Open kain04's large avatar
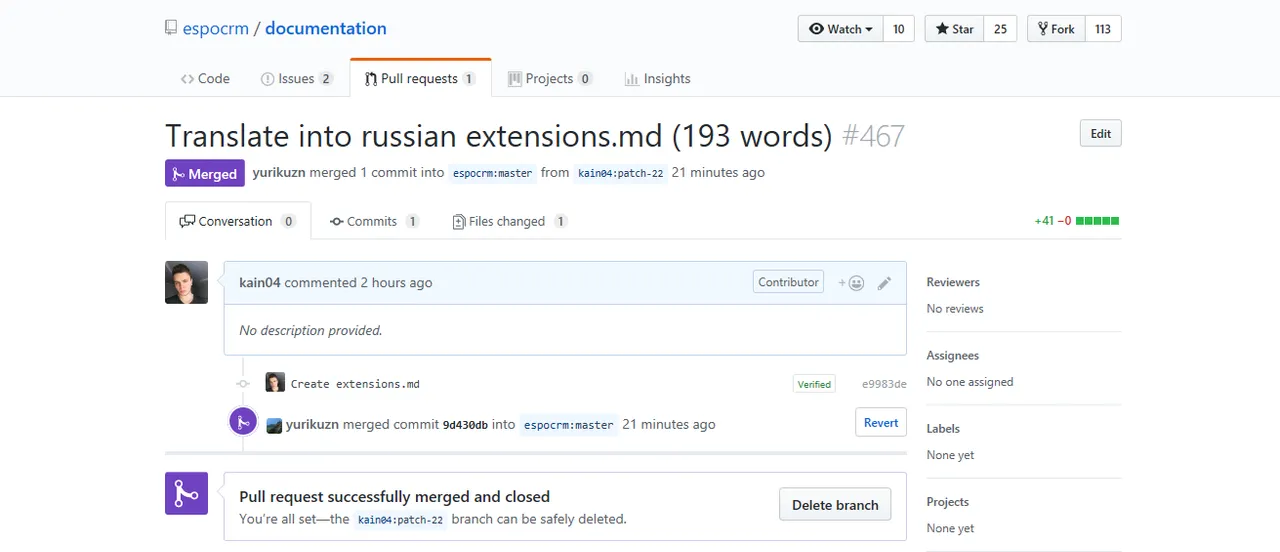The image size is (1280, 552). tap(186, 282)
